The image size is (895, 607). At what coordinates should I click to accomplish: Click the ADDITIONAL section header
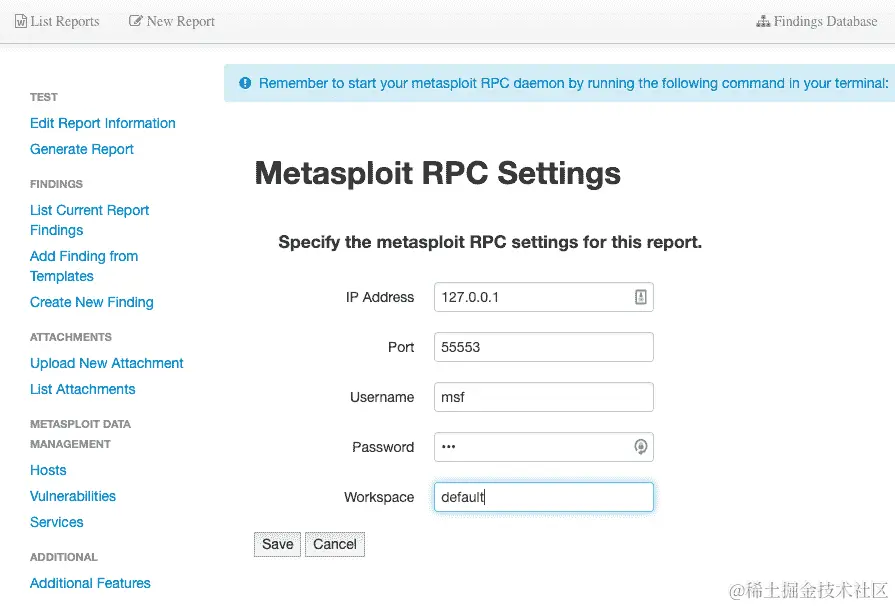click(x=64, y=557)
